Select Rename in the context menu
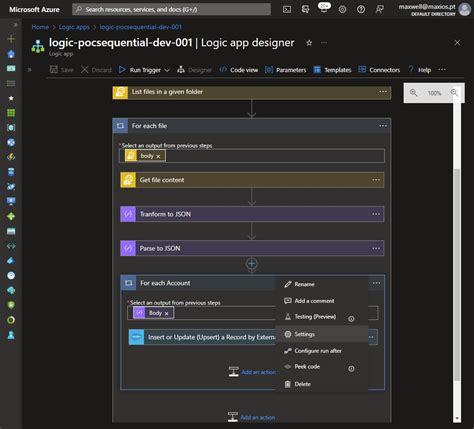The width and height of the screenshot is (474, 429). point(322,284)
